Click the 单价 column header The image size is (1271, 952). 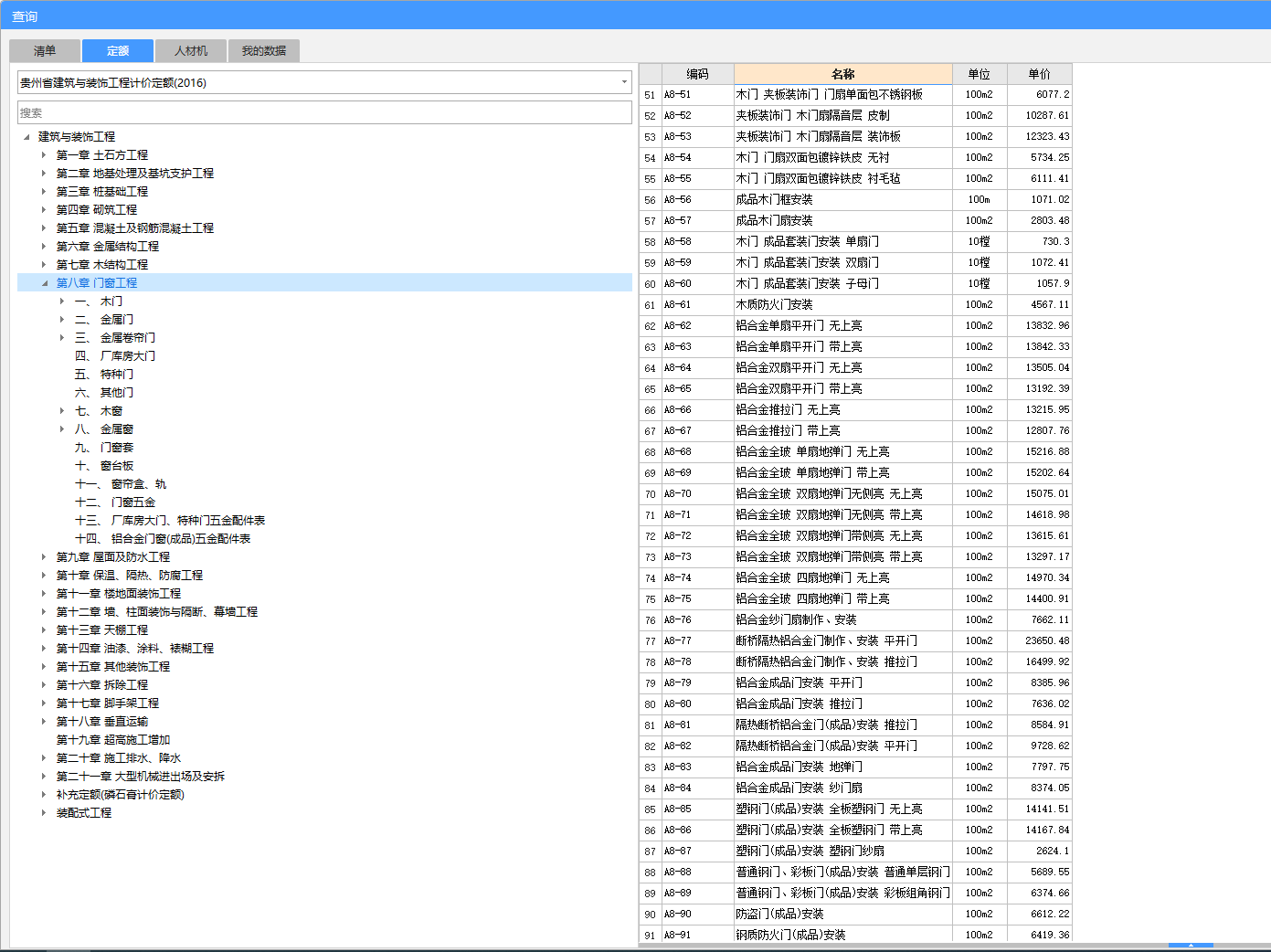(x=1040, y=74)
